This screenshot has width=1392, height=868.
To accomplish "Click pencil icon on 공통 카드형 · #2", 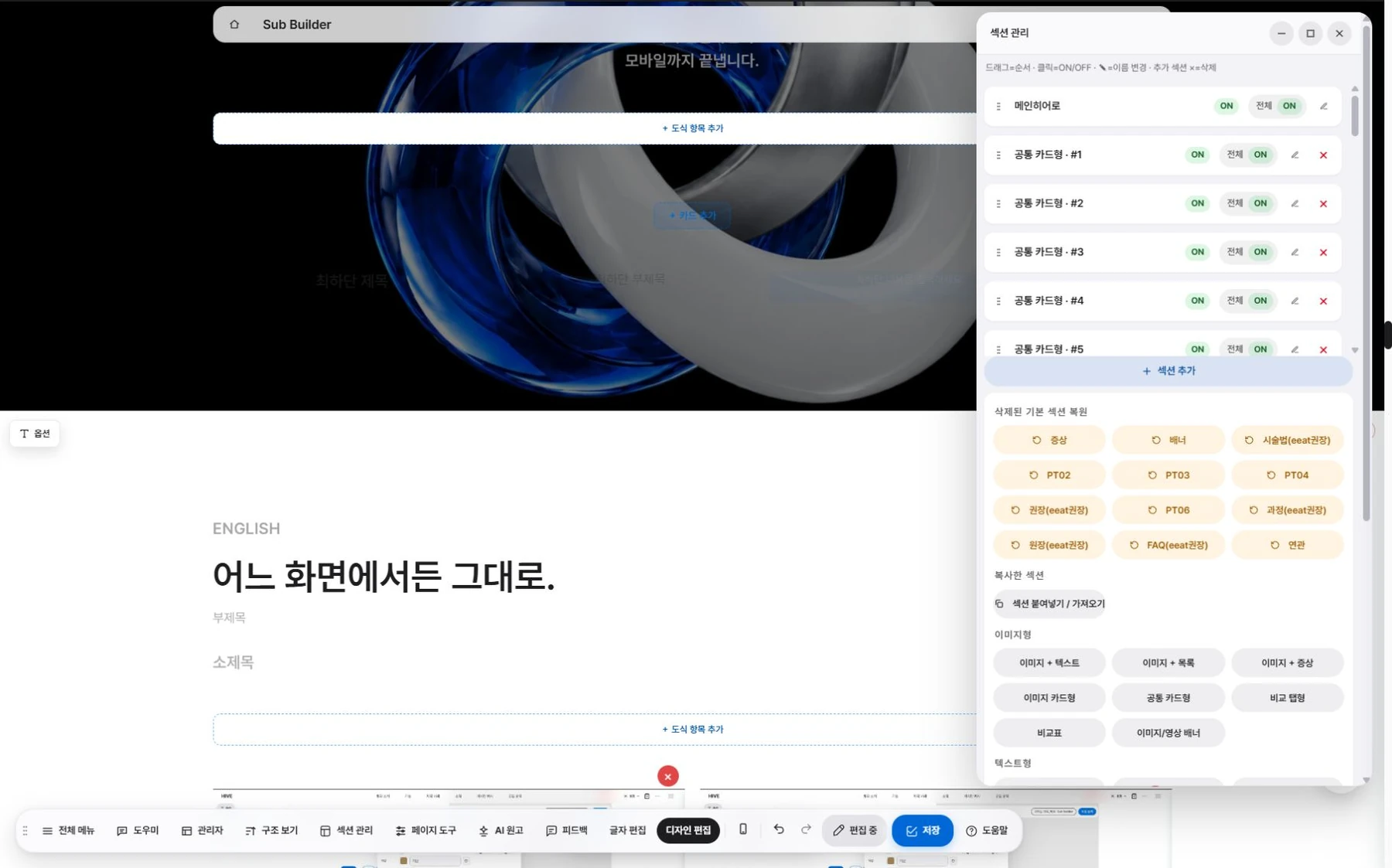I will [x=1295, y=203].
